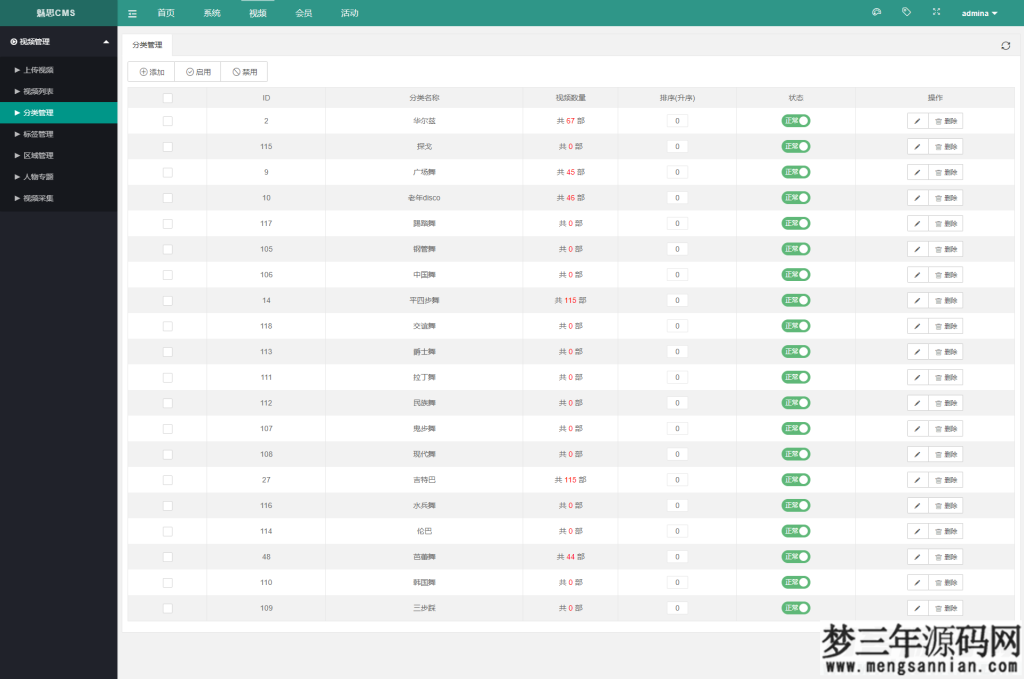
Task: Toggle the status switch for 广场舞
Action: 795,172
